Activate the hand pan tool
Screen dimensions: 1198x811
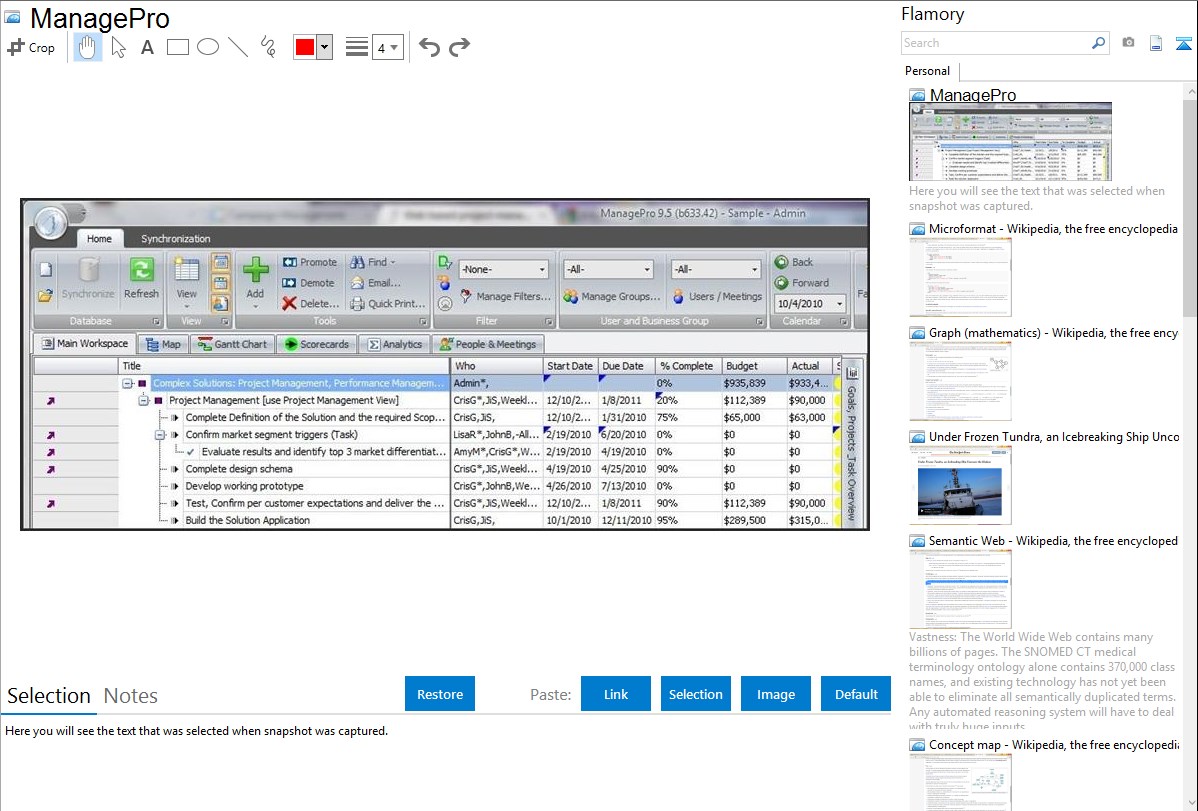[88, 47]
